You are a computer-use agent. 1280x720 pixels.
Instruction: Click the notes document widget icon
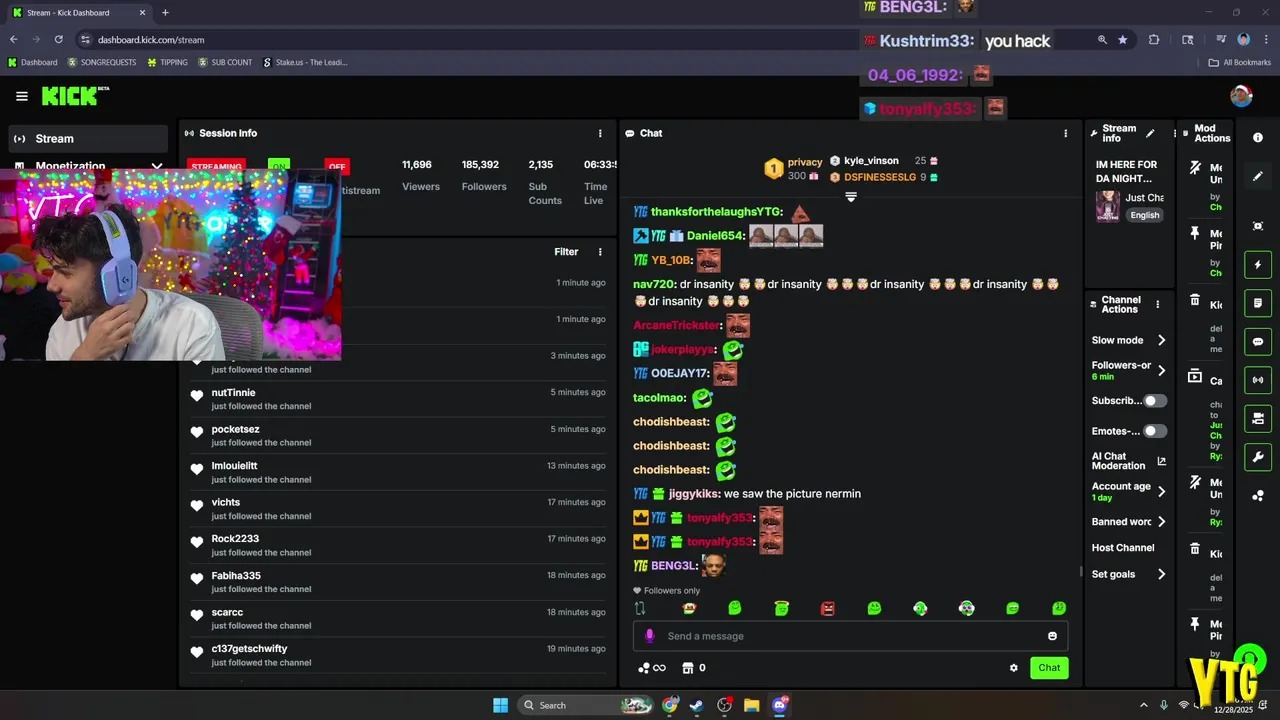(1258, 303)
